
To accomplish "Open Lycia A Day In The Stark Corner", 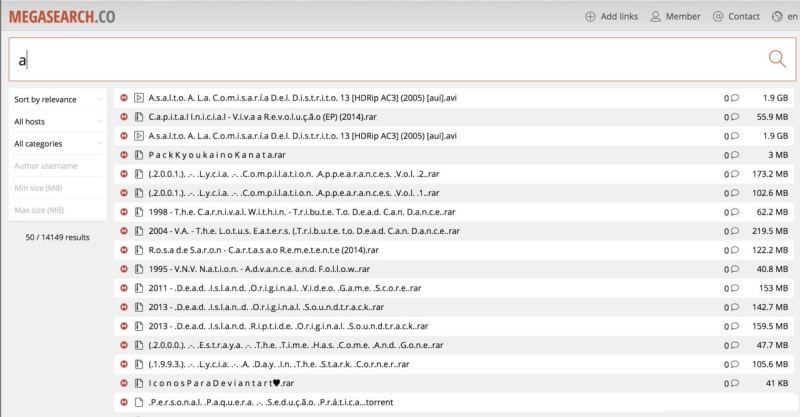I will (279, 364).
